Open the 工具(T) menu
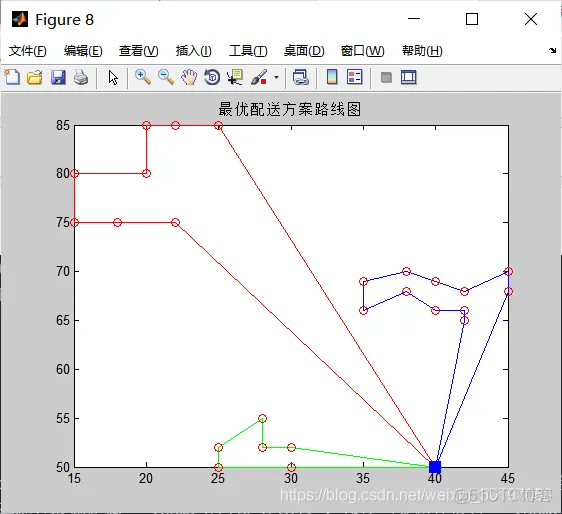Image resolution: width=562 pixels, height=514 pixels. (x=248, y=51)
